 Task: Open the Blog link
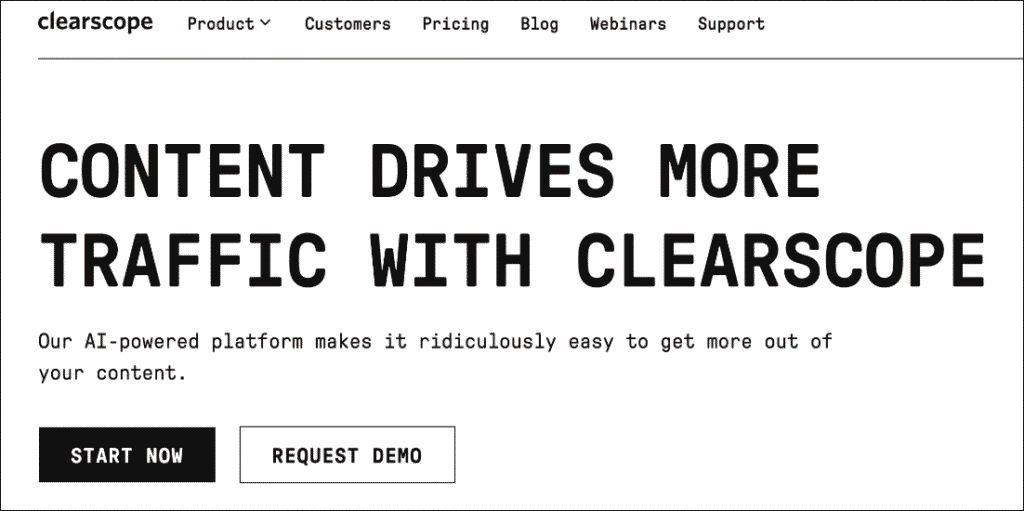(539, 24)
